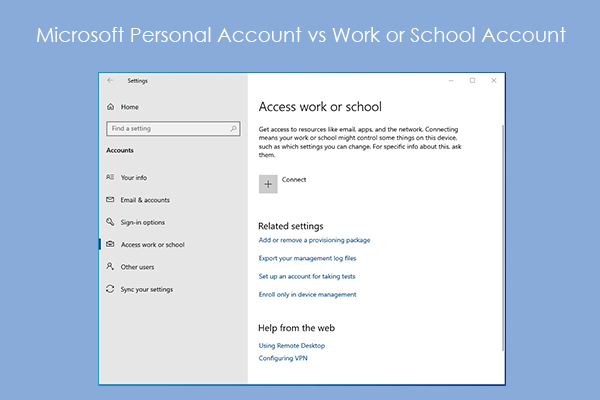Image resolution: width=600 pixels, height=400 pixels.
Task: Open Configuring VPN help link
Action: 283,358
